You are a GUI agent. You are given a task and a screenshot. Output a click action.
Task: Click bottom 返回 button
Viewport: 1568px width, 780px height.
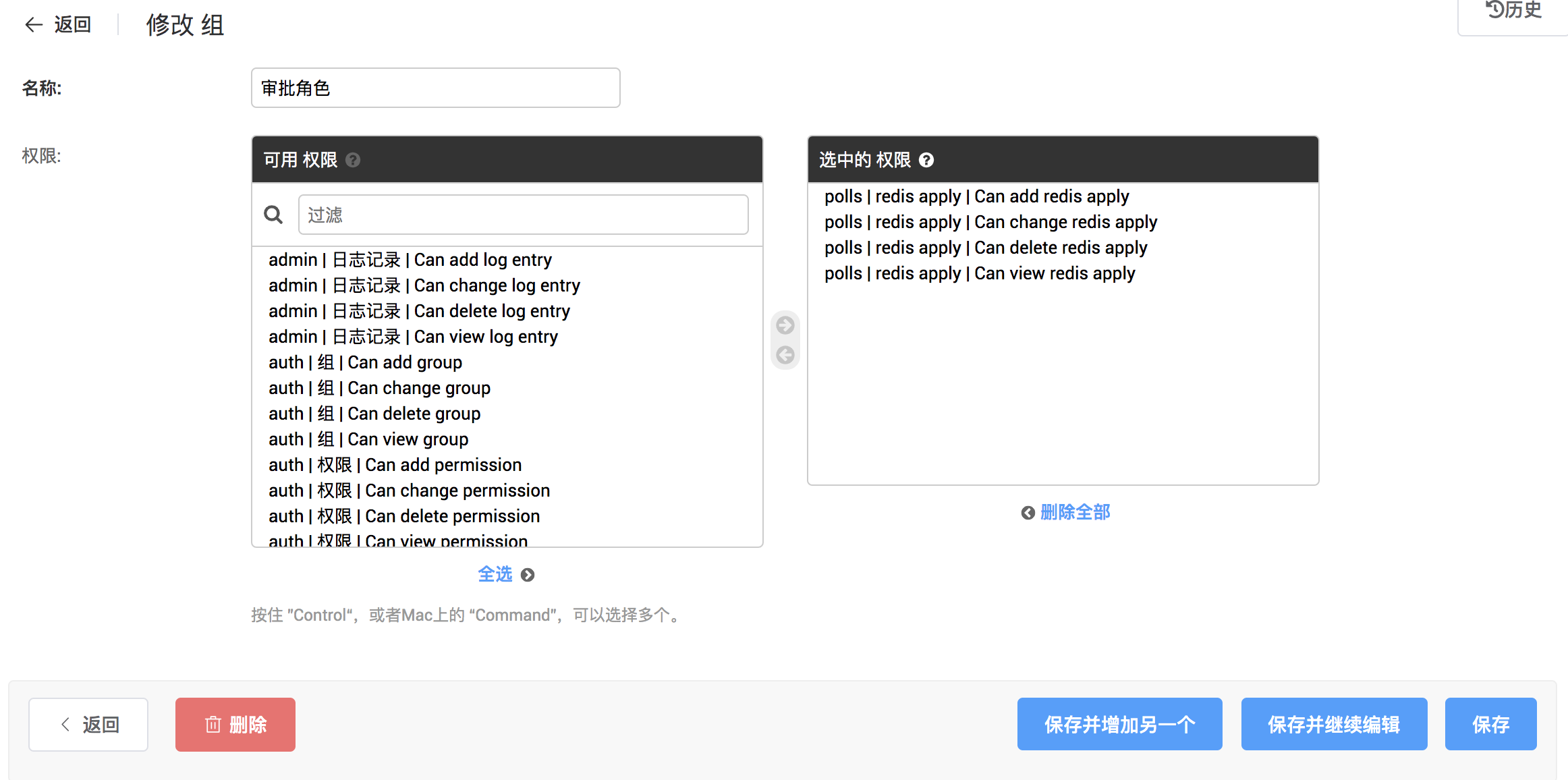pyautogui.click(x=88, y=725)
